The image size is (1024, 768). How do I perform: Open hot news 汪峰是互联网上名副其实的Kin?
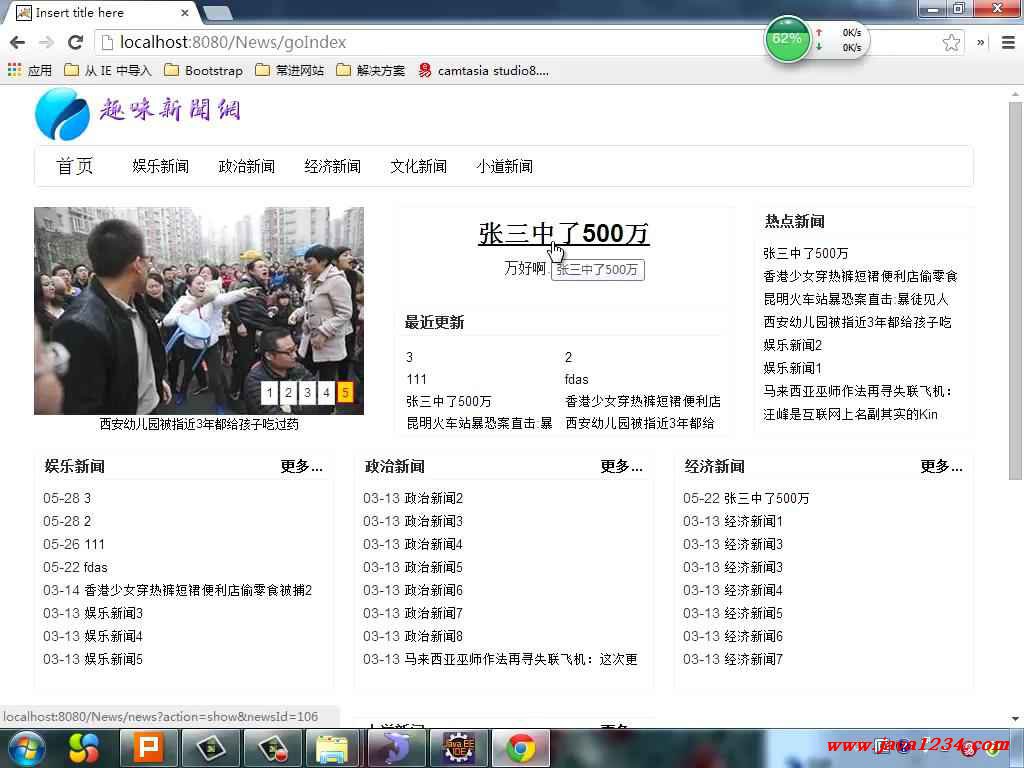(x=850, y=414)
